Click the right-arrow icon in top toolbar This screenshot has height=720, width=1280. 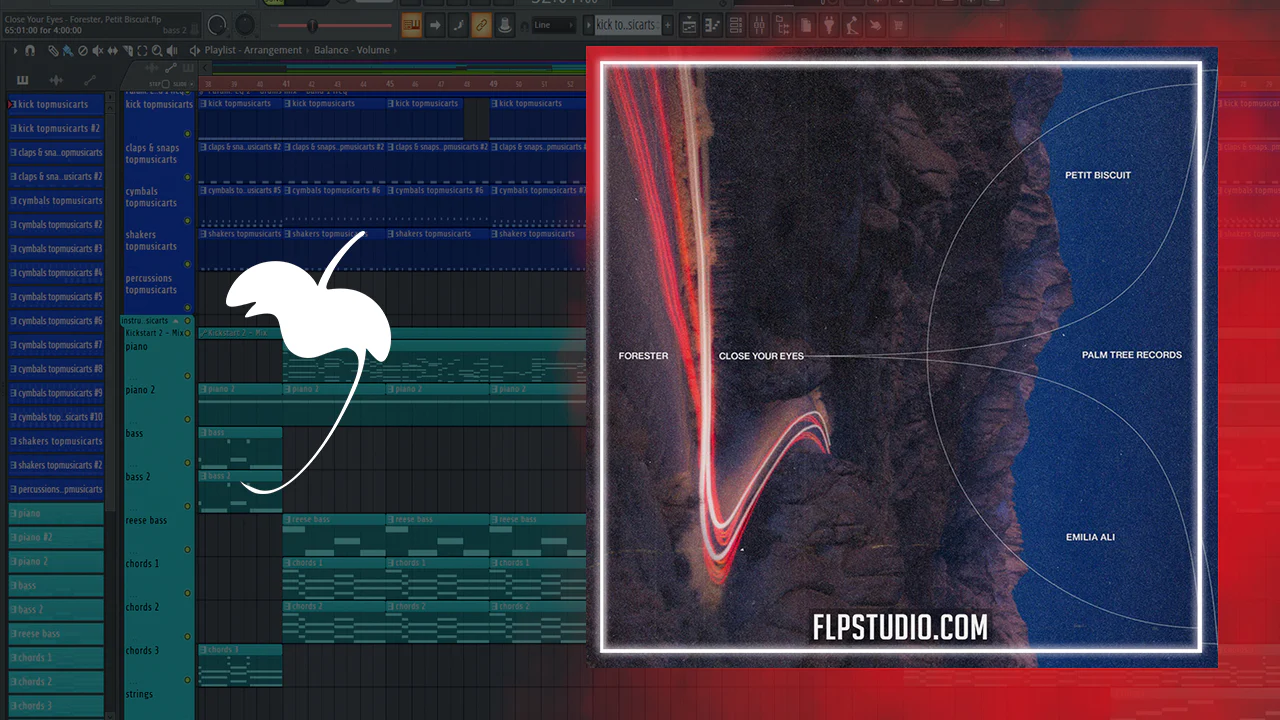click(435, 25)
